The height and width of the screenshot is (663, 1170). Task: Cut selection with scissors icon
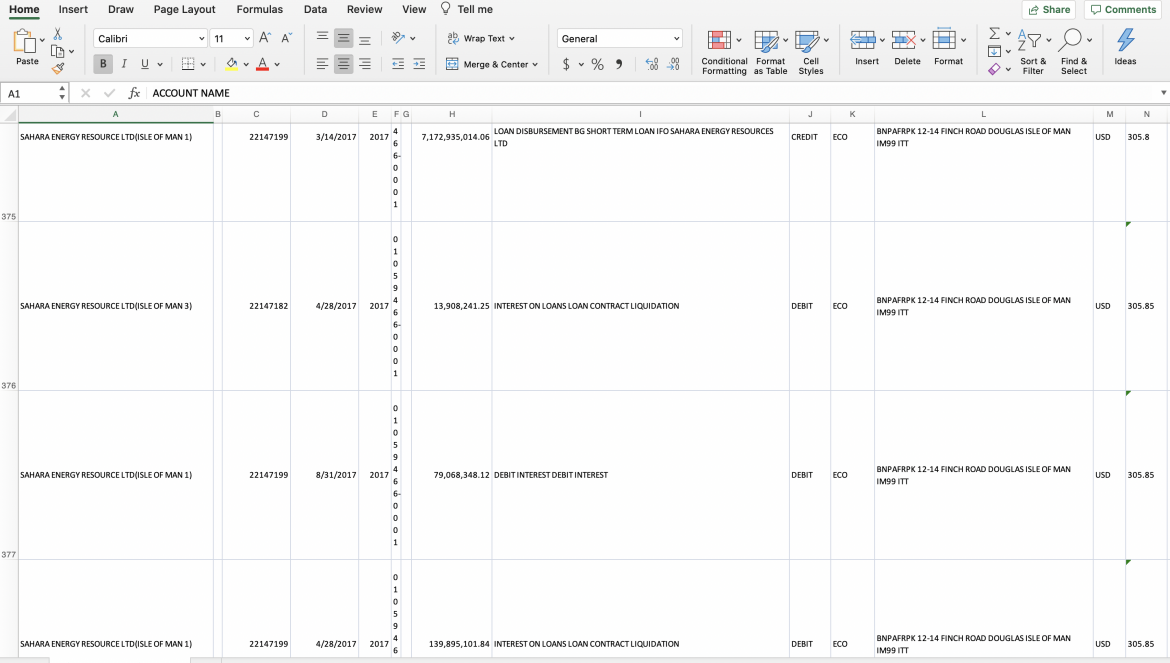[x=57, y=34]
